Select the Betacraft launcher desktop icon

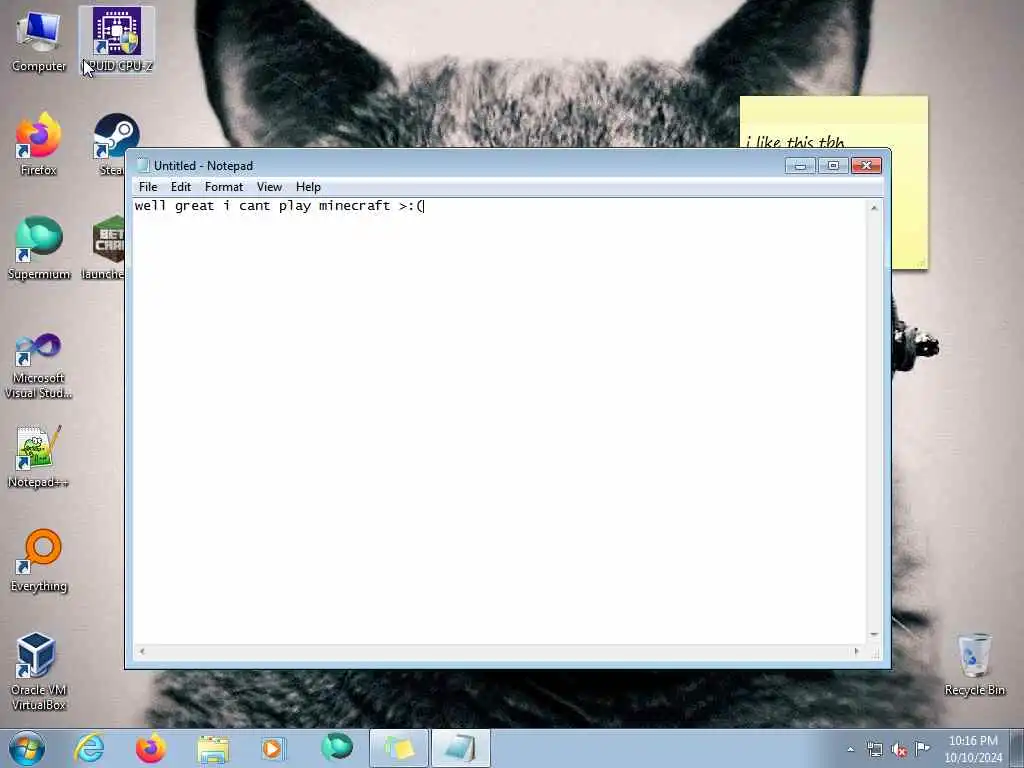point(104,248)
